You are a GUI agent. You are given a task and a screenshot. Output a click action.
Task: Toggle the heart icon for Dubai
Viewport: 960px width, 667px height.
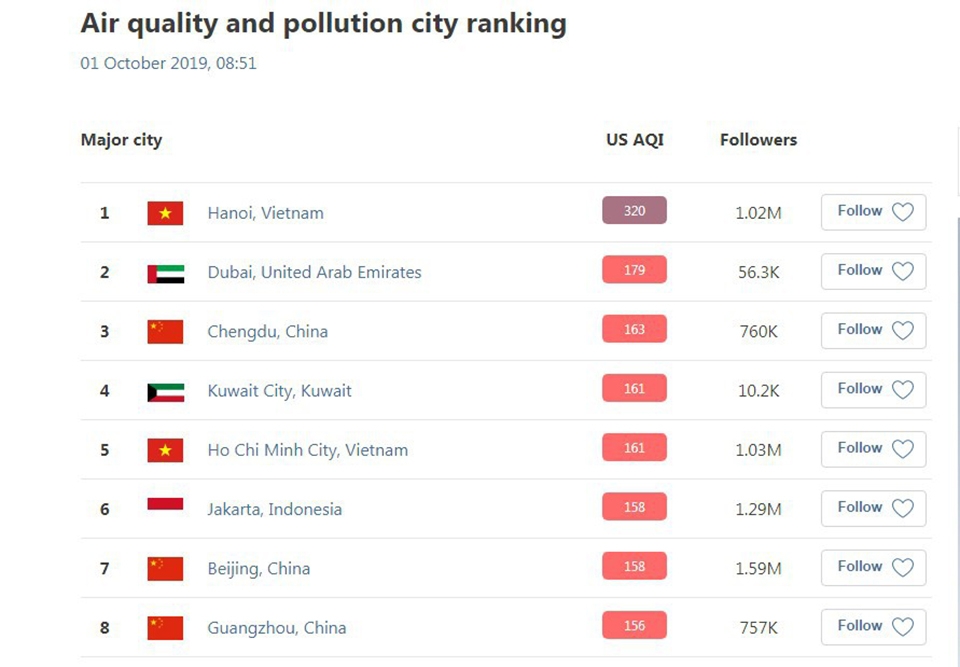point(903,271)
